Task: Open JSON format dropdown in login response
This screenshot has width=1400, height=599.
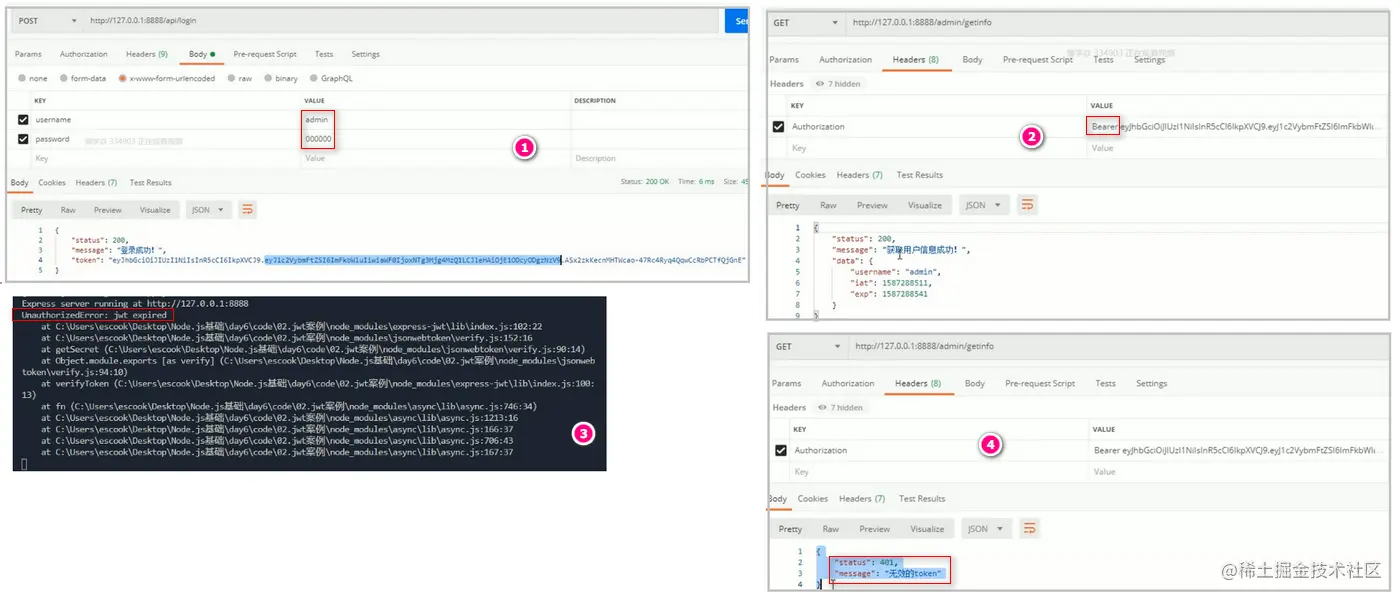Action: (x=209, y=210)
